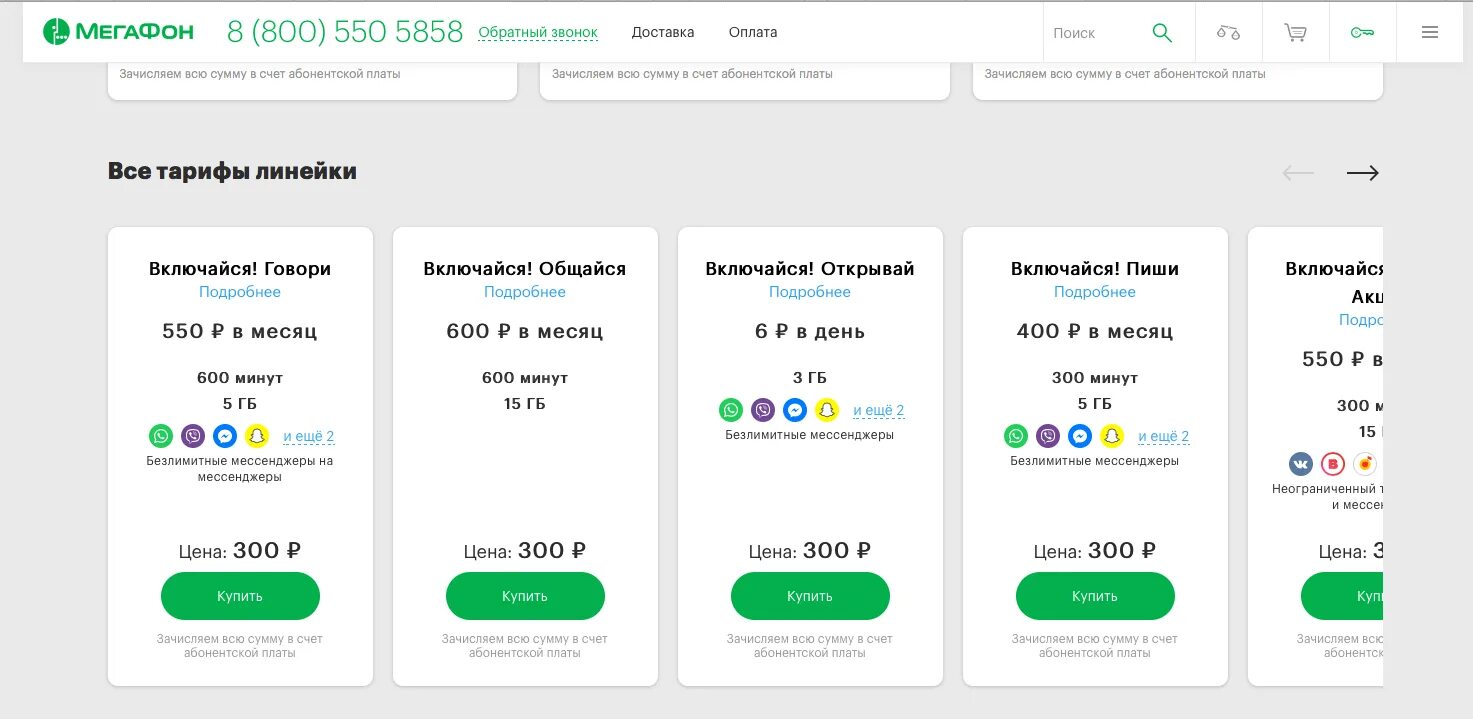Click WhatsApp icon in Говори card
This screenshot has width=1473, height=719.
[x=161, y=436]
